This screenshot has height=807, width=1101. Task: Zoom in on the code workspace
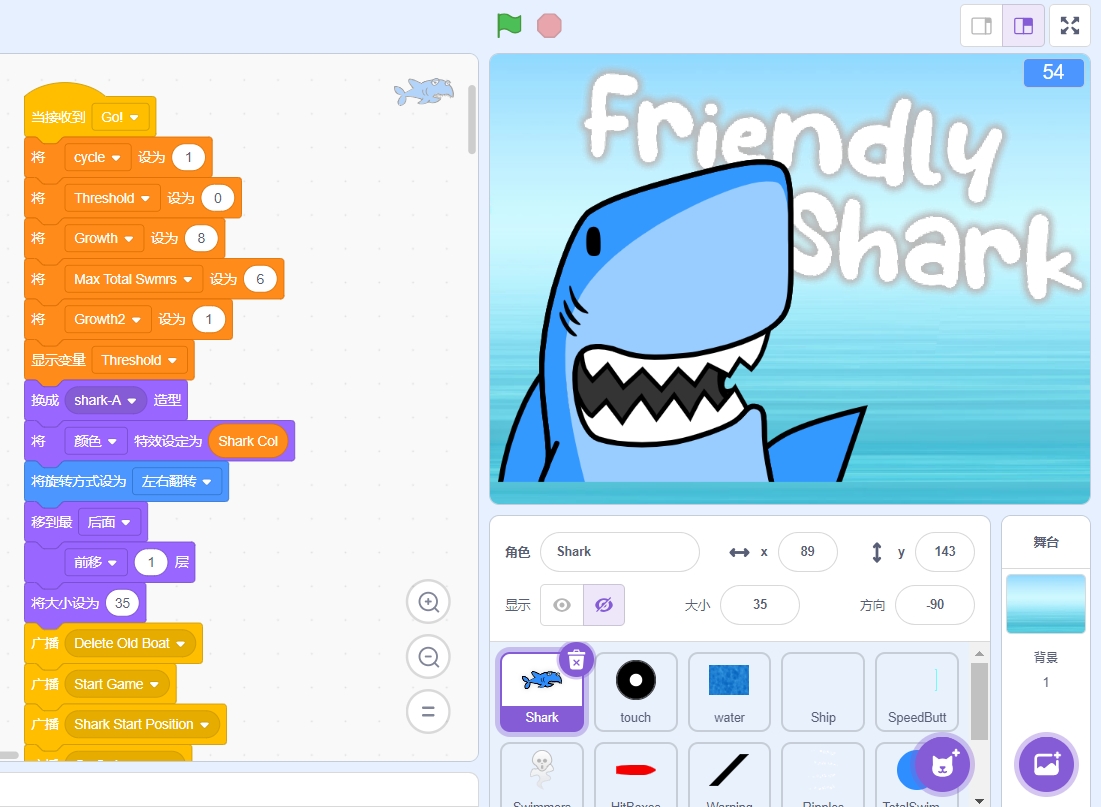pos(428,602)
